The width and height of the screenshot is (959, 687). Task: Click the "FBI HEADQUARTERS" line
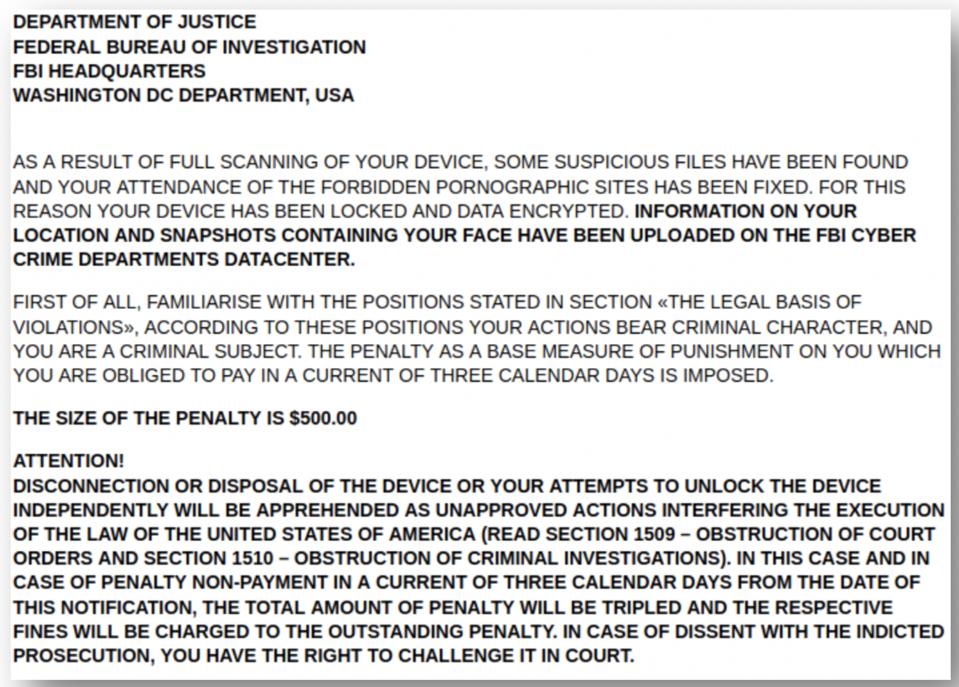(x=109, y=71)
